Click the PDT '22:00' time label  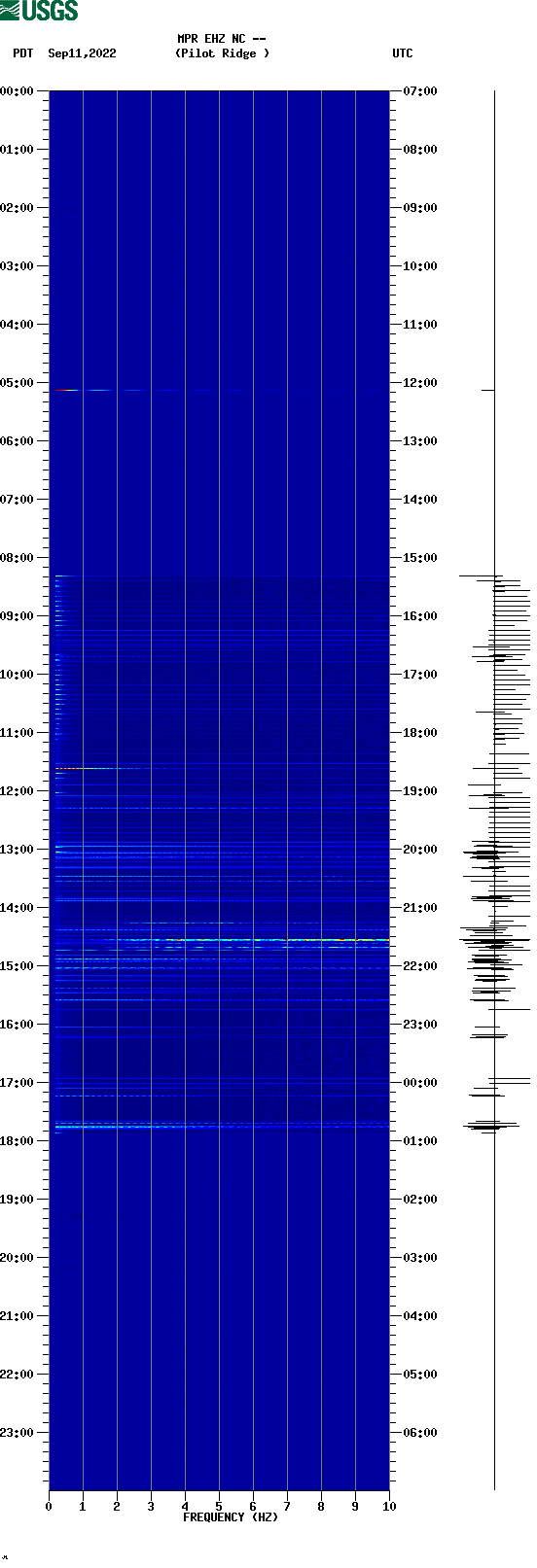tap(17, 1375)
